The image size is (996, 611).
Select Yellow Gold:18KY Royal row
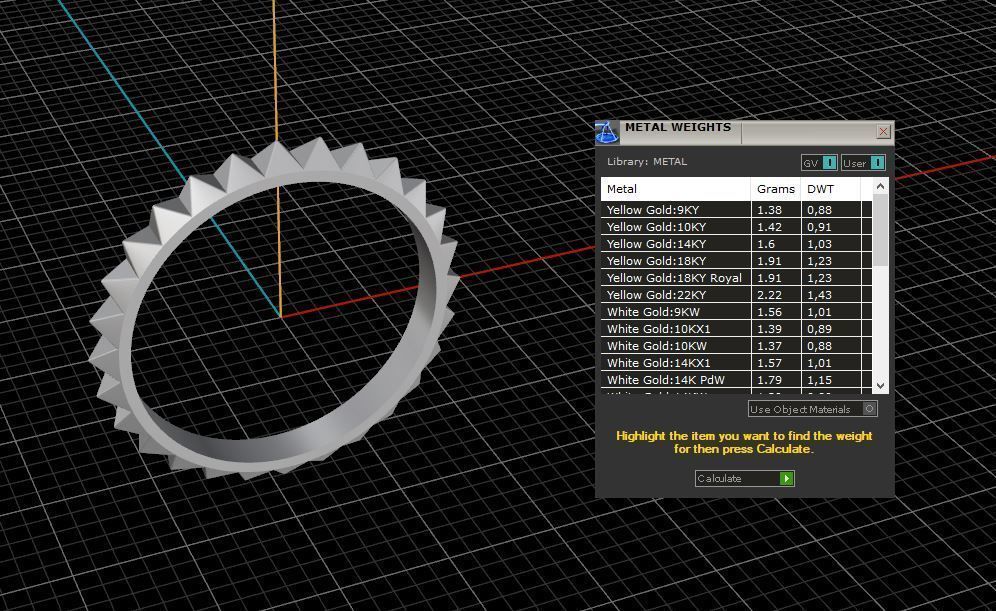(736, 278)
